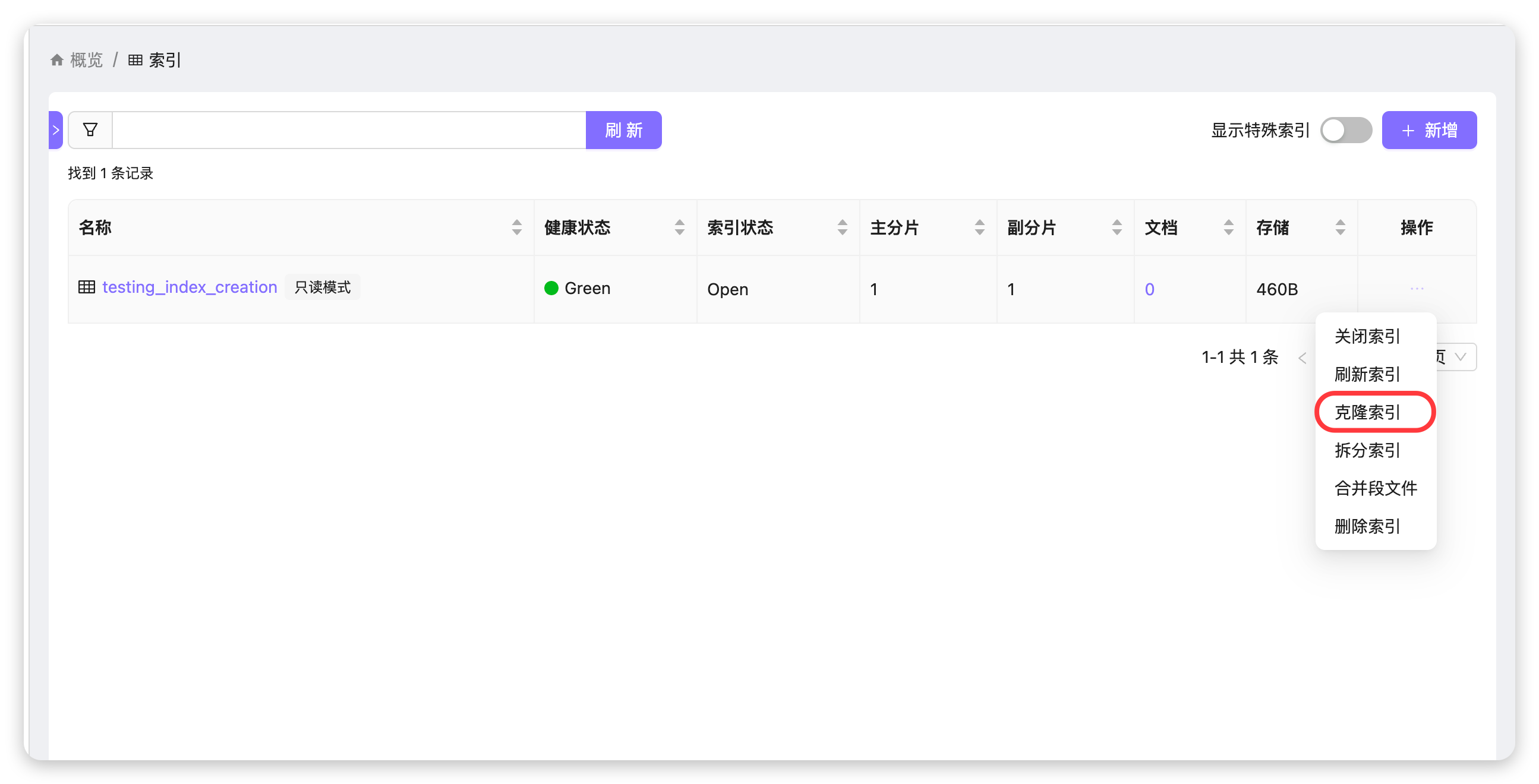
Task: Choose 关闭索引 in the dropdown menu
Action: coord(1367,336)
